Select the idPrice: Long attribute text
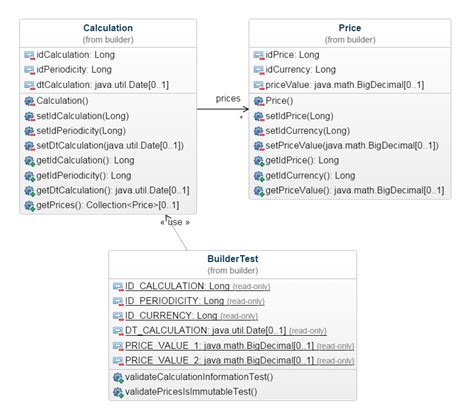Image resolution: width=474 pixels, height=418 pixels. [x=292, y=55]
